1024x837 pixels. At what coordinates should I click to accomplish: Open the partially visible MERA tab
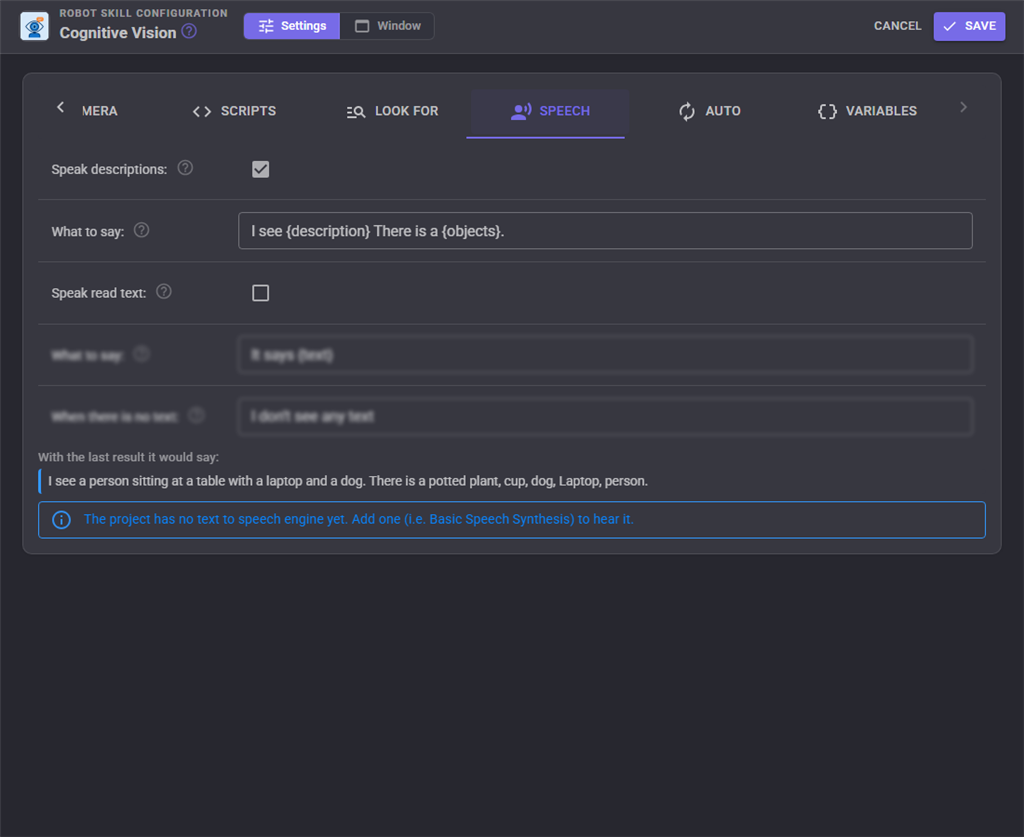[x=99, y=112]
